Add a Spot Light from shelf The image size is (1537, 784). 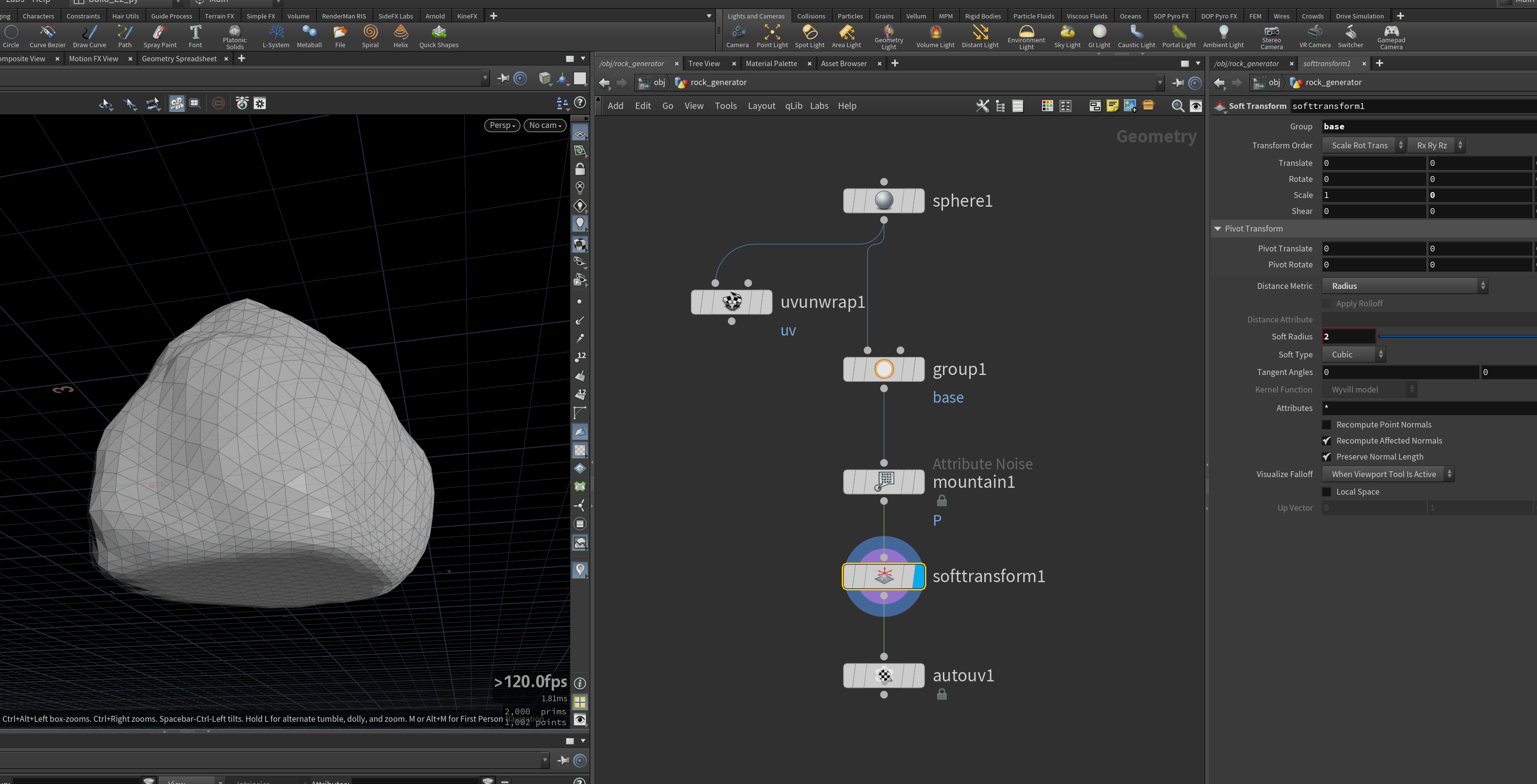pos(809,36)
